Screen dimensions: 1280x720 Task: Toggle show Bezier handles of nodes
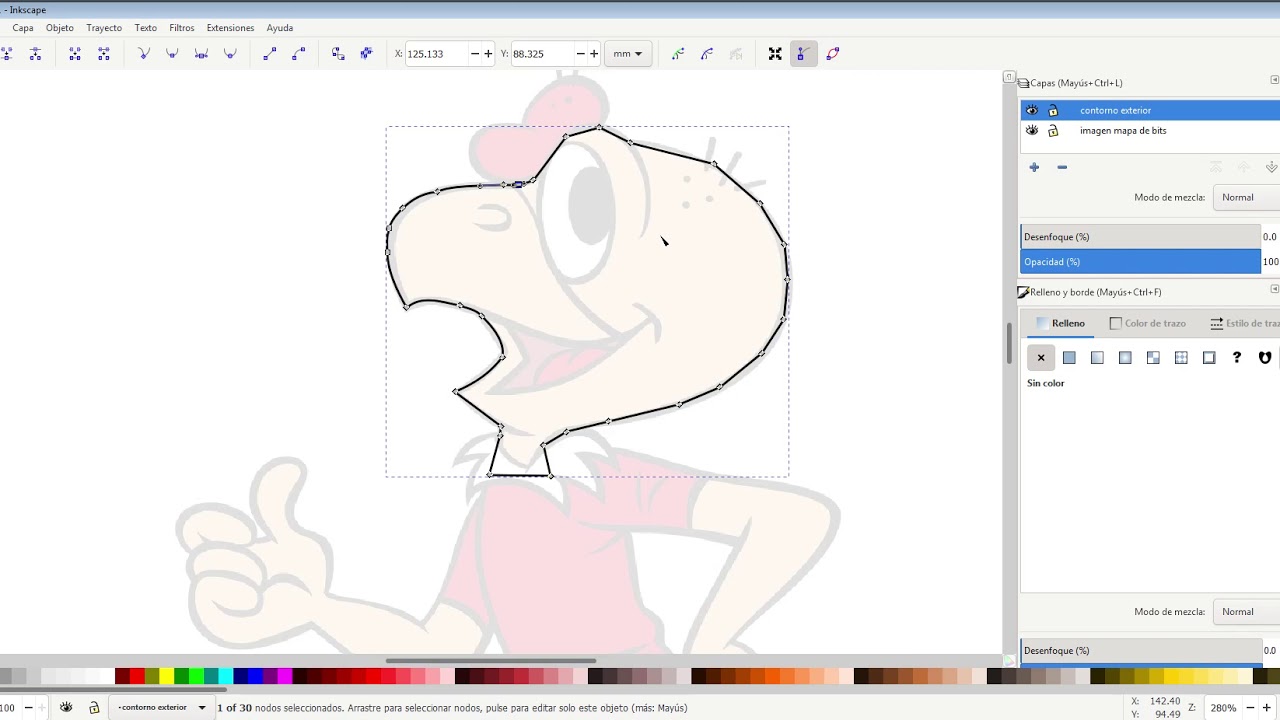[803, 54]
